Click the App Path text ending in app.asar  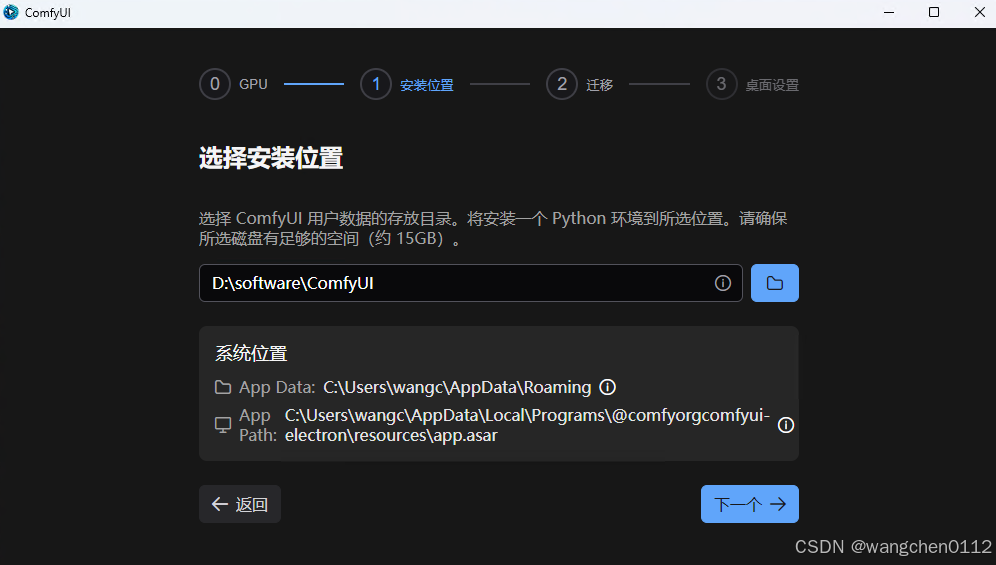click(x=527, y=425)
